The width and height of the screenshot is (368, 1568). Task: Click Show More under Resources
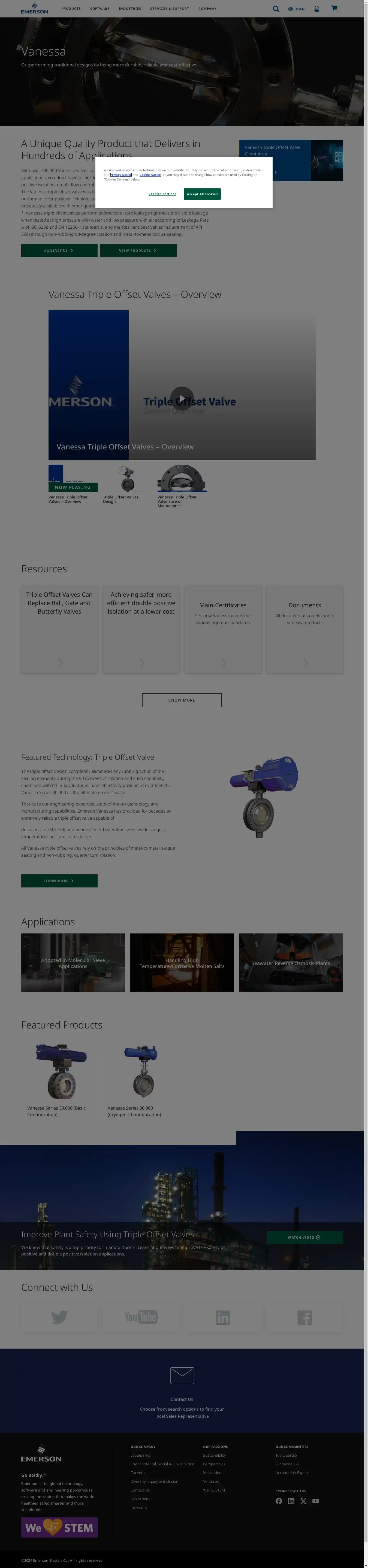pos(182,700)
